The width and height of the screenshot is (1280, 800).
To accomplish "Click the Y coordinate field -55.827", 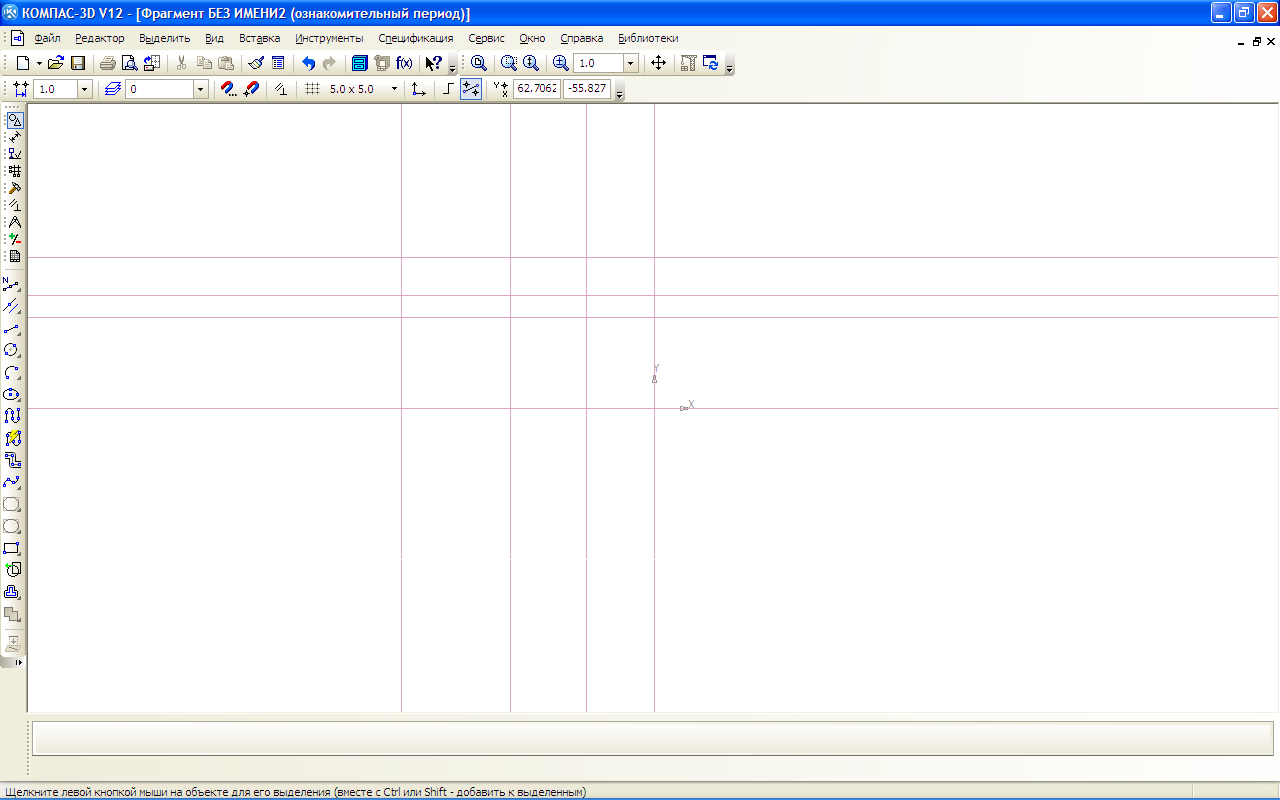I will pos(587,89).
